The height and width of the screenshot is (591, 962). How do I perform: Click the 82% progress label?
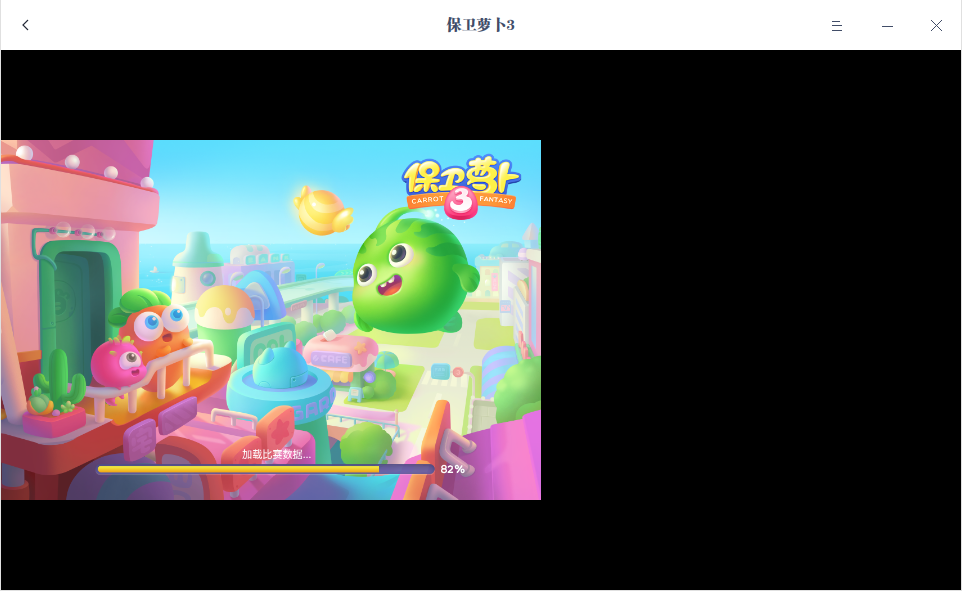(x=452, y=467)
